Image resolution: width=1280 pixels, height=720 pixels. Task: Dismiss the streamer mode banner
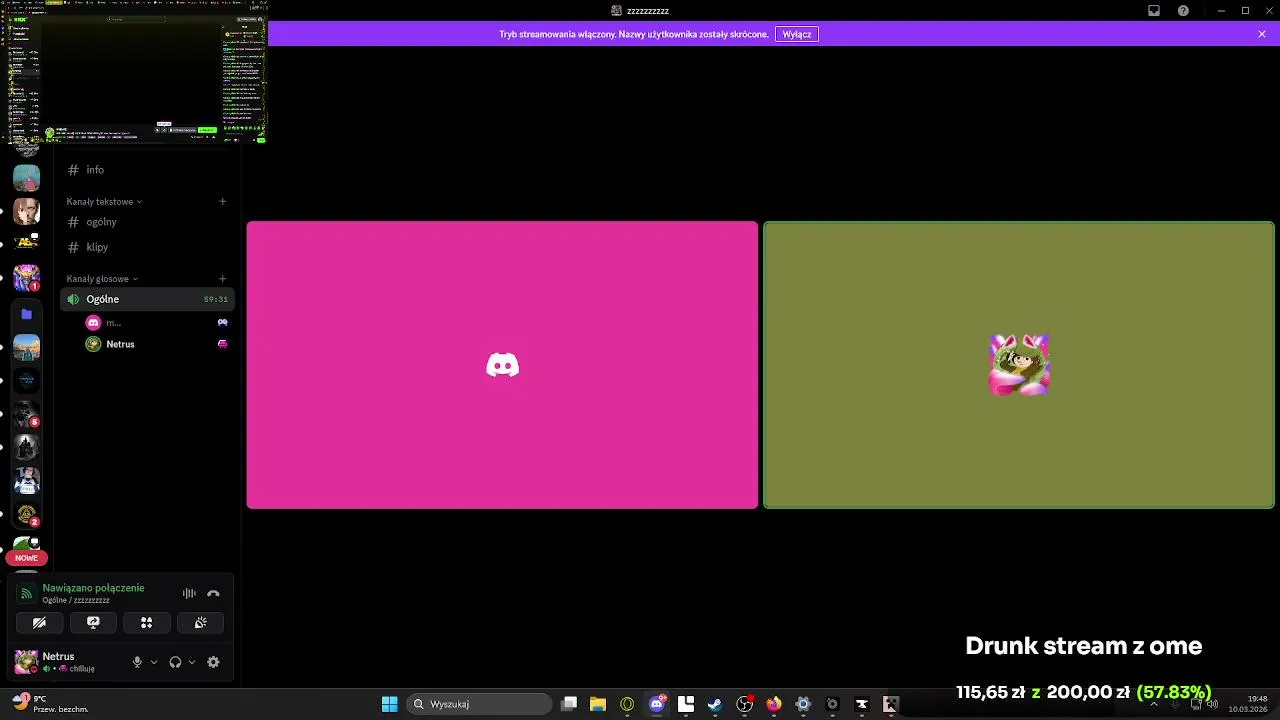1262,34
